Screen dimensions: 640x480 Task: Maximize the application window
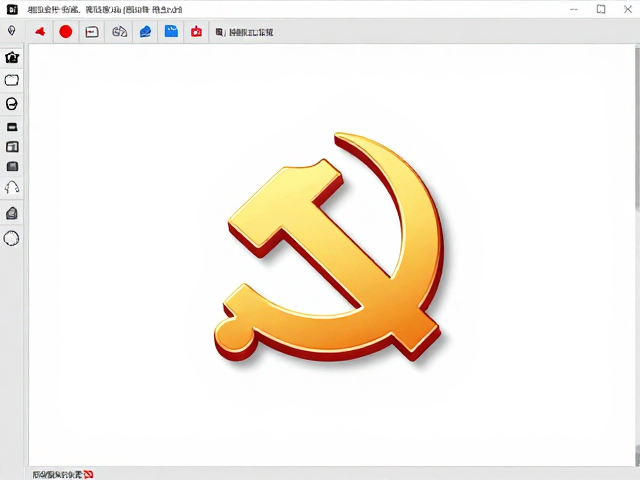(x=601, y=9)
